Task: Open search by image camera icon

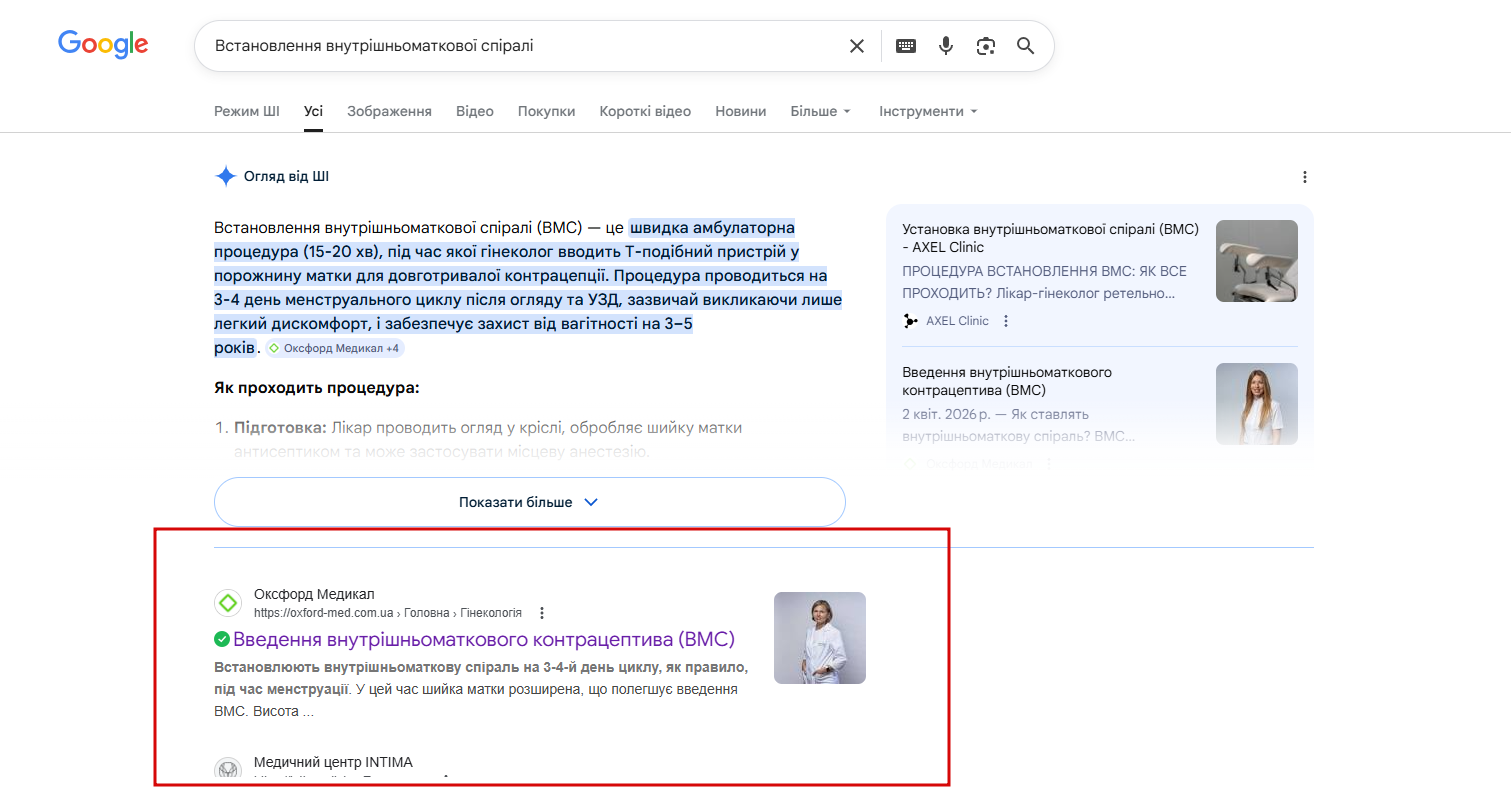Action: point(986,46)
